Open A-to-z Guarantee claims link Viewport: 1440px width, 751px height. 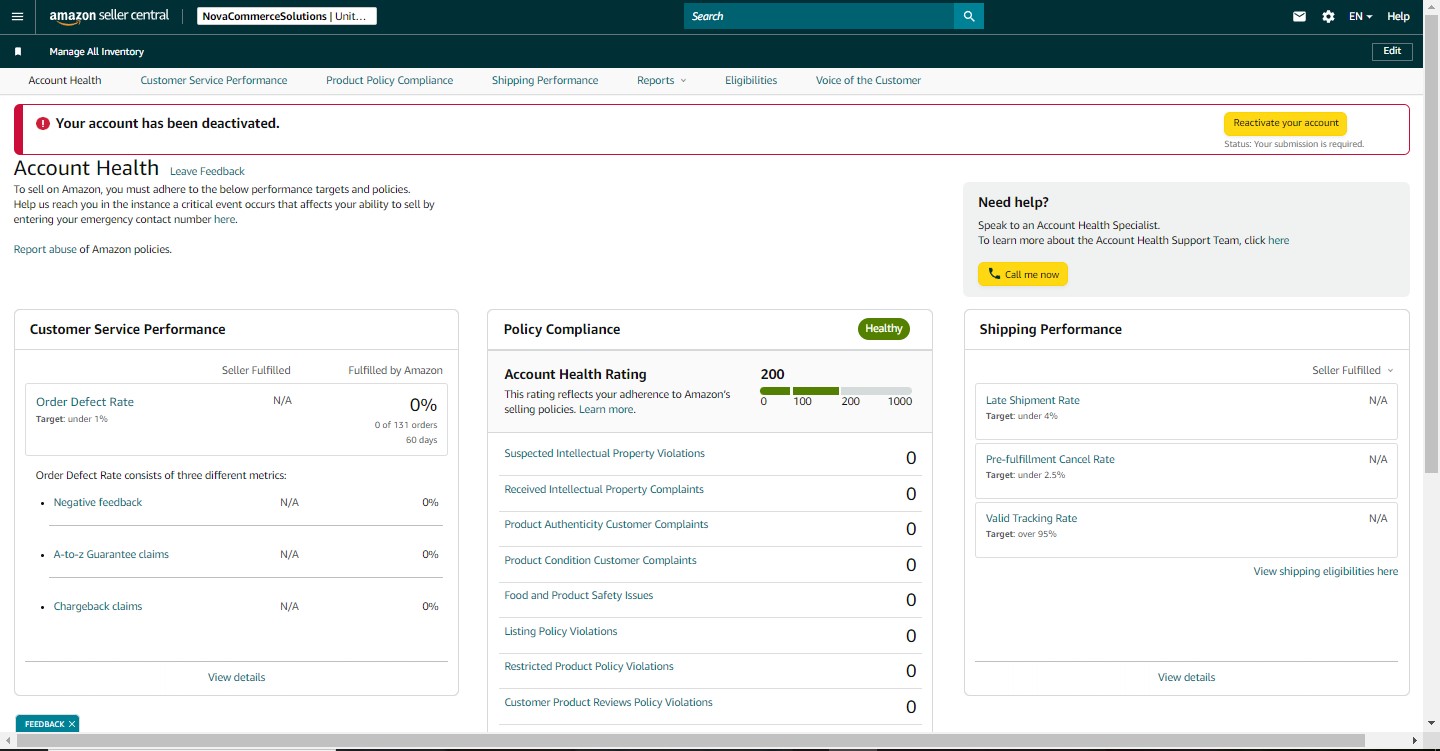(x=111, y=554)
